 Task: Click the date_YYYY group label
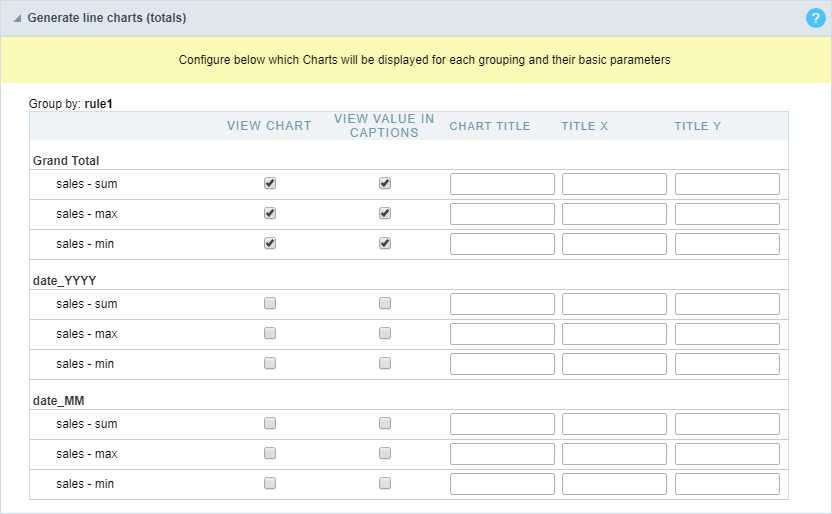(64, 281)
